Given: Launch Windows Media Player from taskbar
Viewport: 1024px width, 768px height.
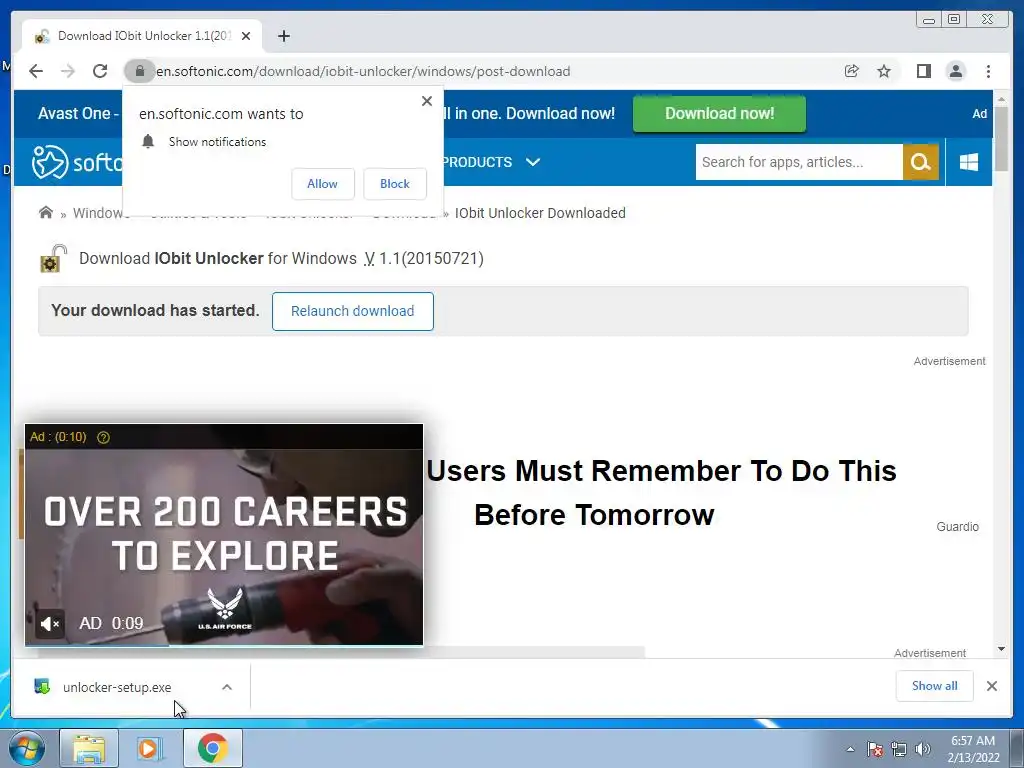Looking at the screenshot, I should (150, 748).
